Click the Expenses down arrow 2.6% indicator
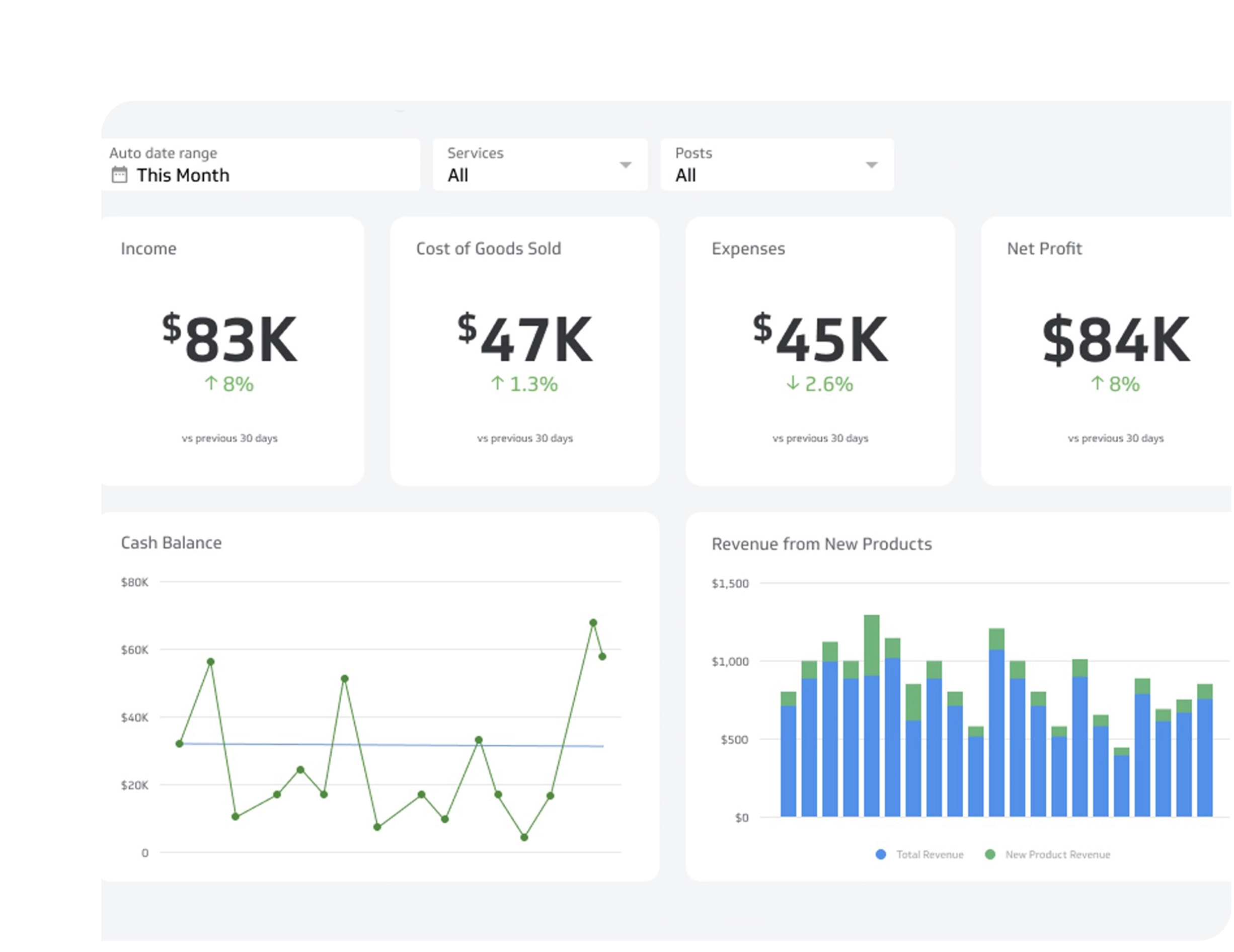This screenshot has width=1234, height=952. 819,383
